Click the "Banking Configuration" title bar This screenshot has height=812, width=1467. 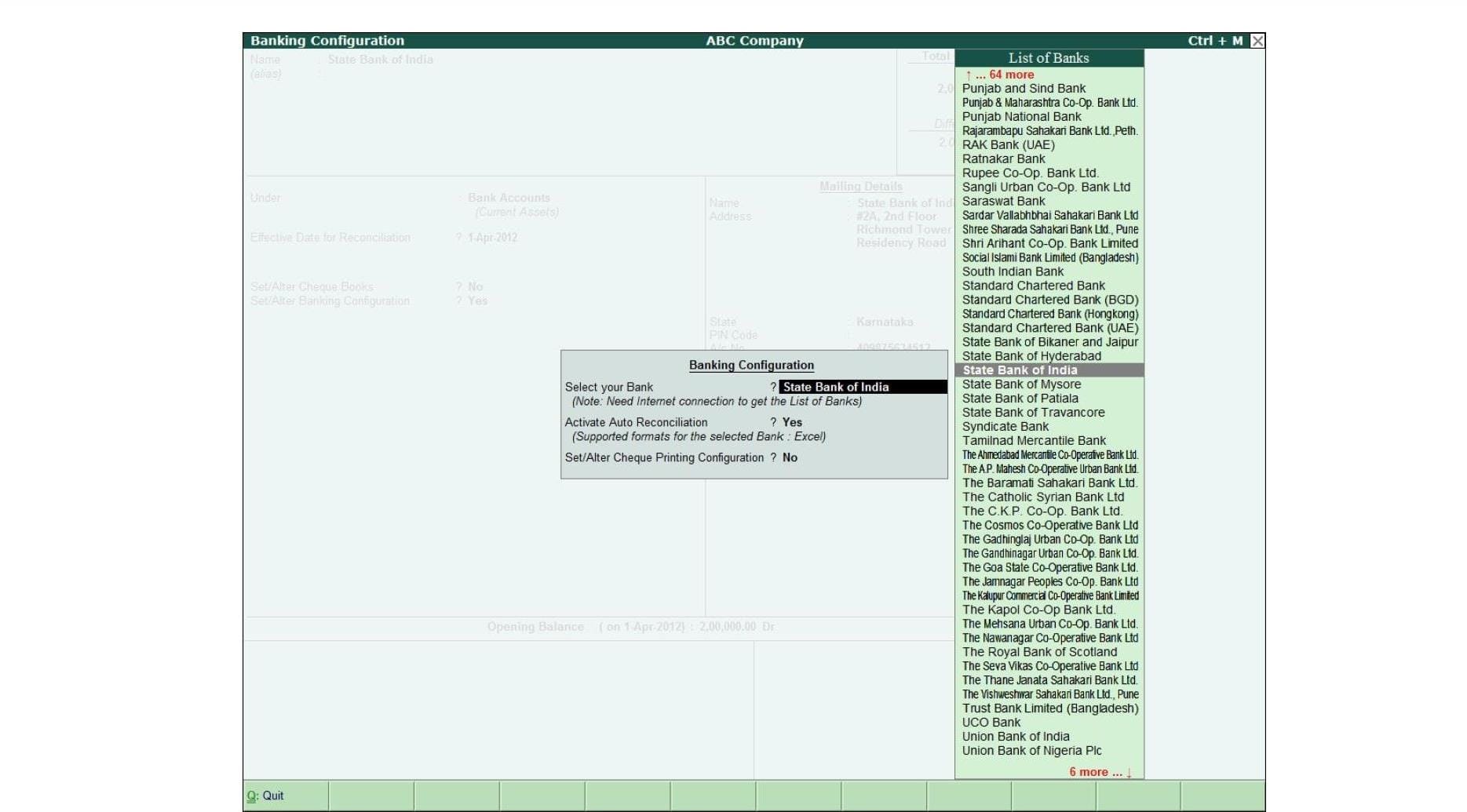click(327, 40)
